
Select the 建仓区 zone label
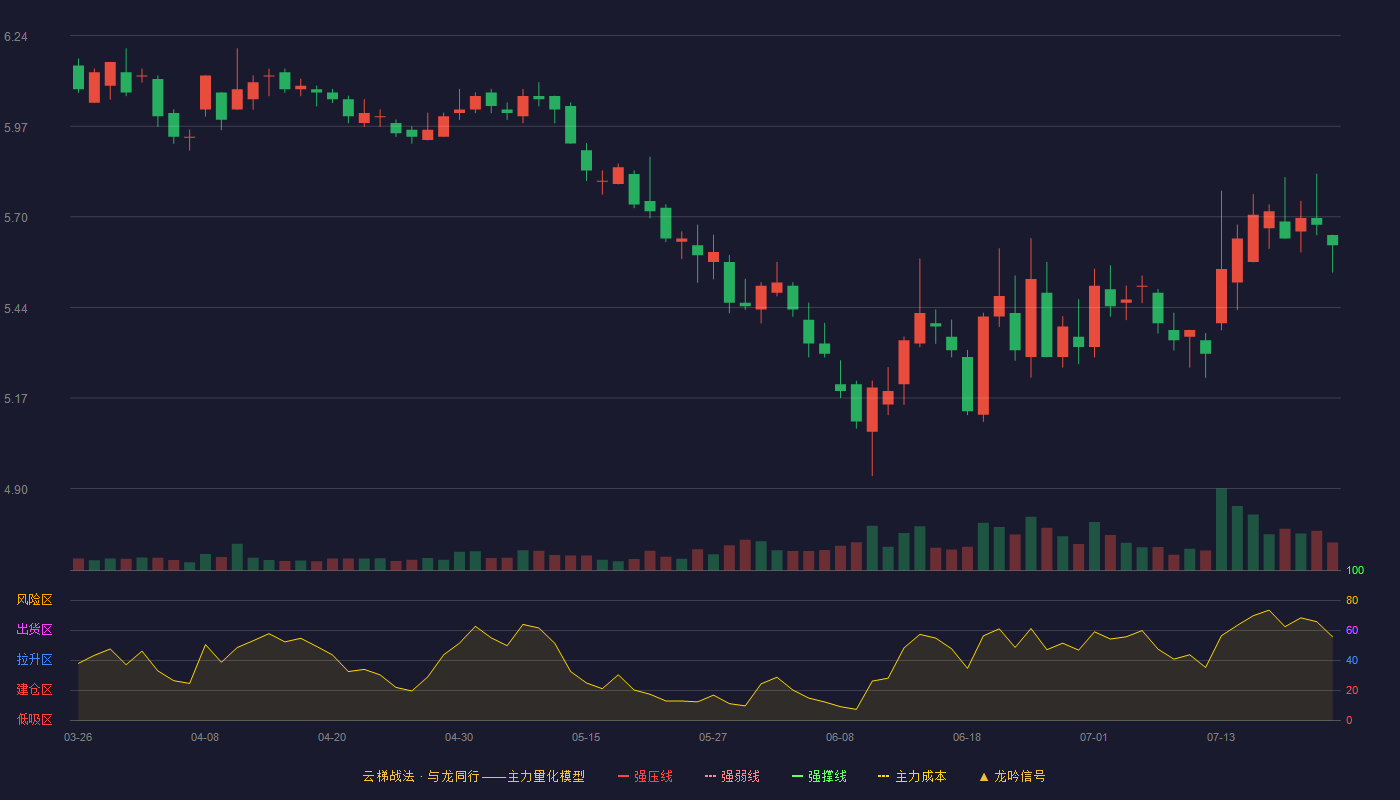(34, 690)
